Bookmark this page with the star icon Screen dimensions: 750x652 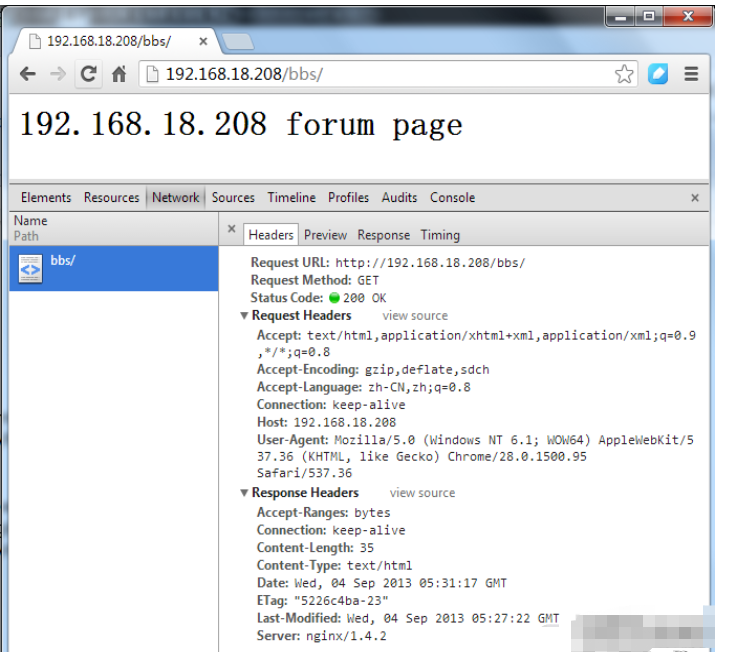[624, 74]
